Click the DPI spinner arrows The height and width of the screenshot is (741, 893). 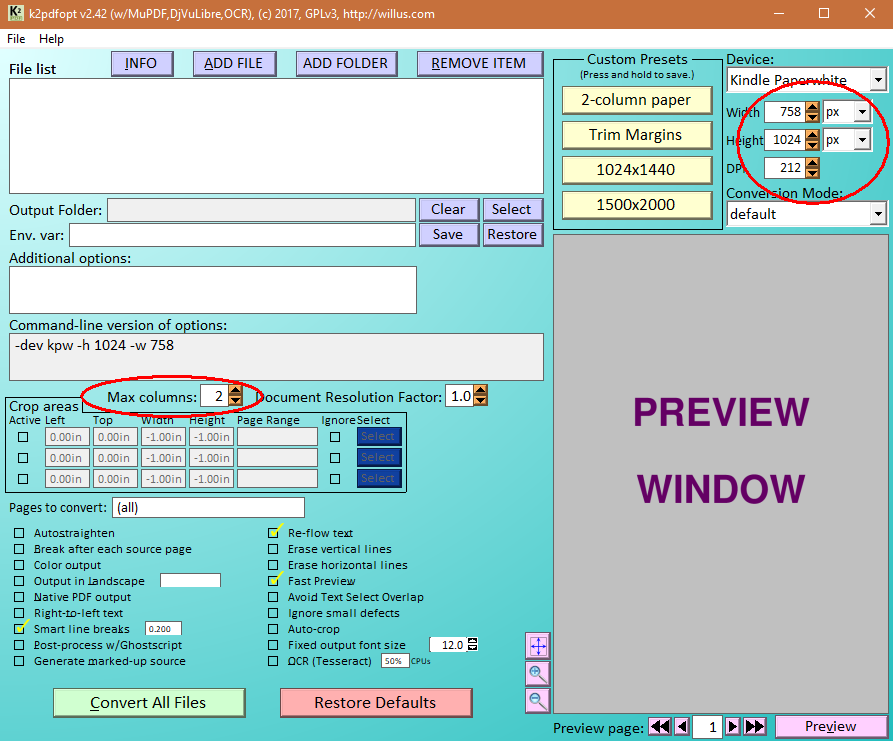(x=813, y=167)
